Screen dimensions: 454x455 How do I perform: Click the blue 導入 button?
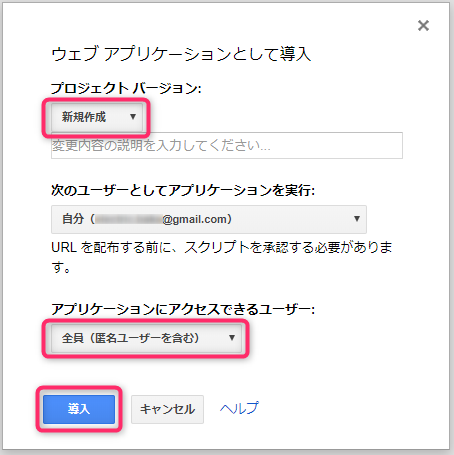[x=79, y=409]
